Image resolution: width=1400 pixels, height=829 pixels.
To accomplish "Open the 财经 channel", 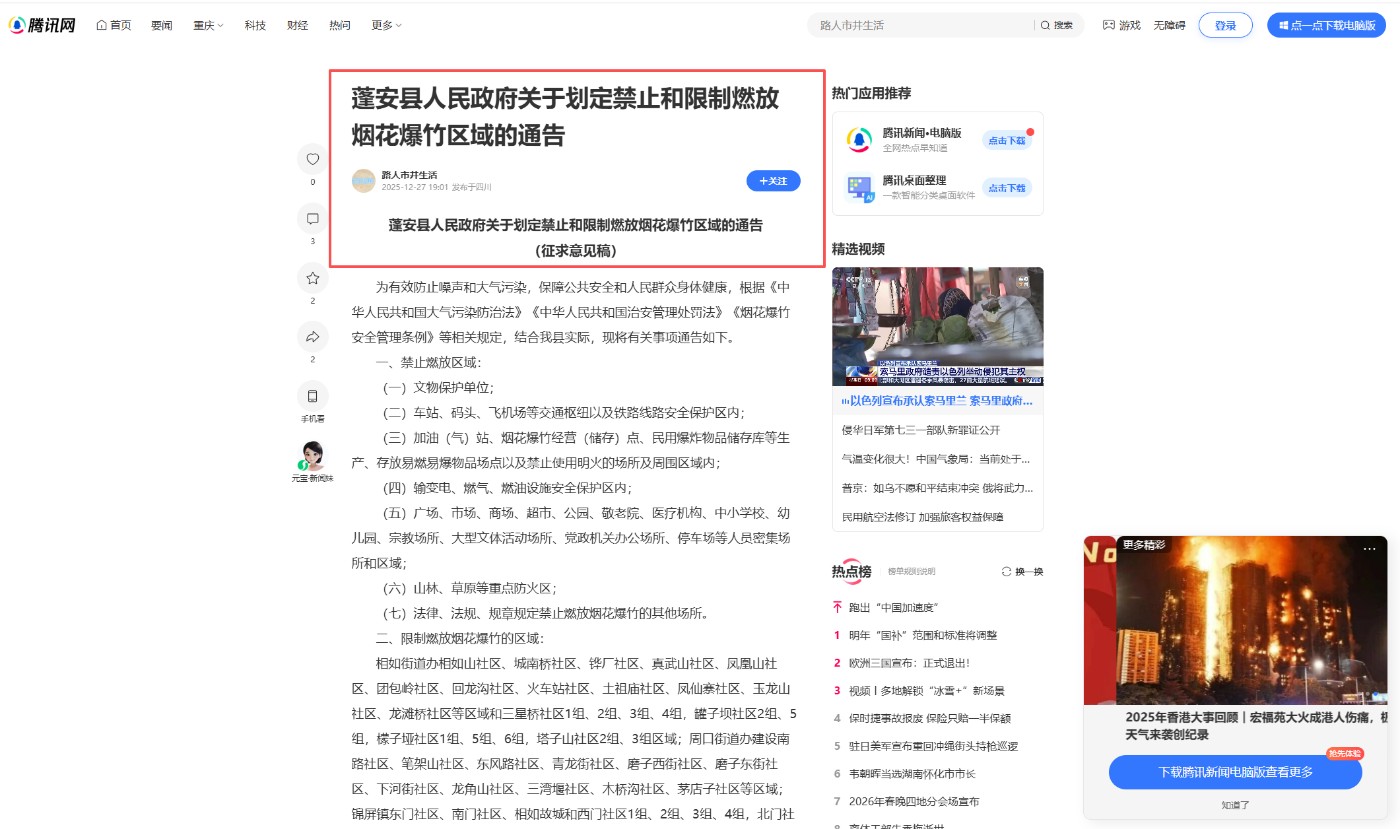I will coord(297,25).
